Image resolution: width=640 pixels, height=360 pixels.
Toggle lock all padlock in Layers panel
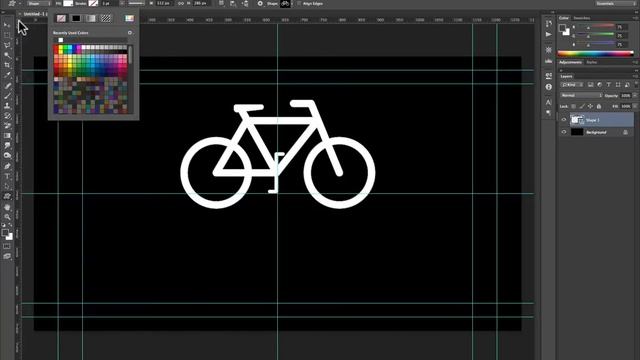[599, 106]
